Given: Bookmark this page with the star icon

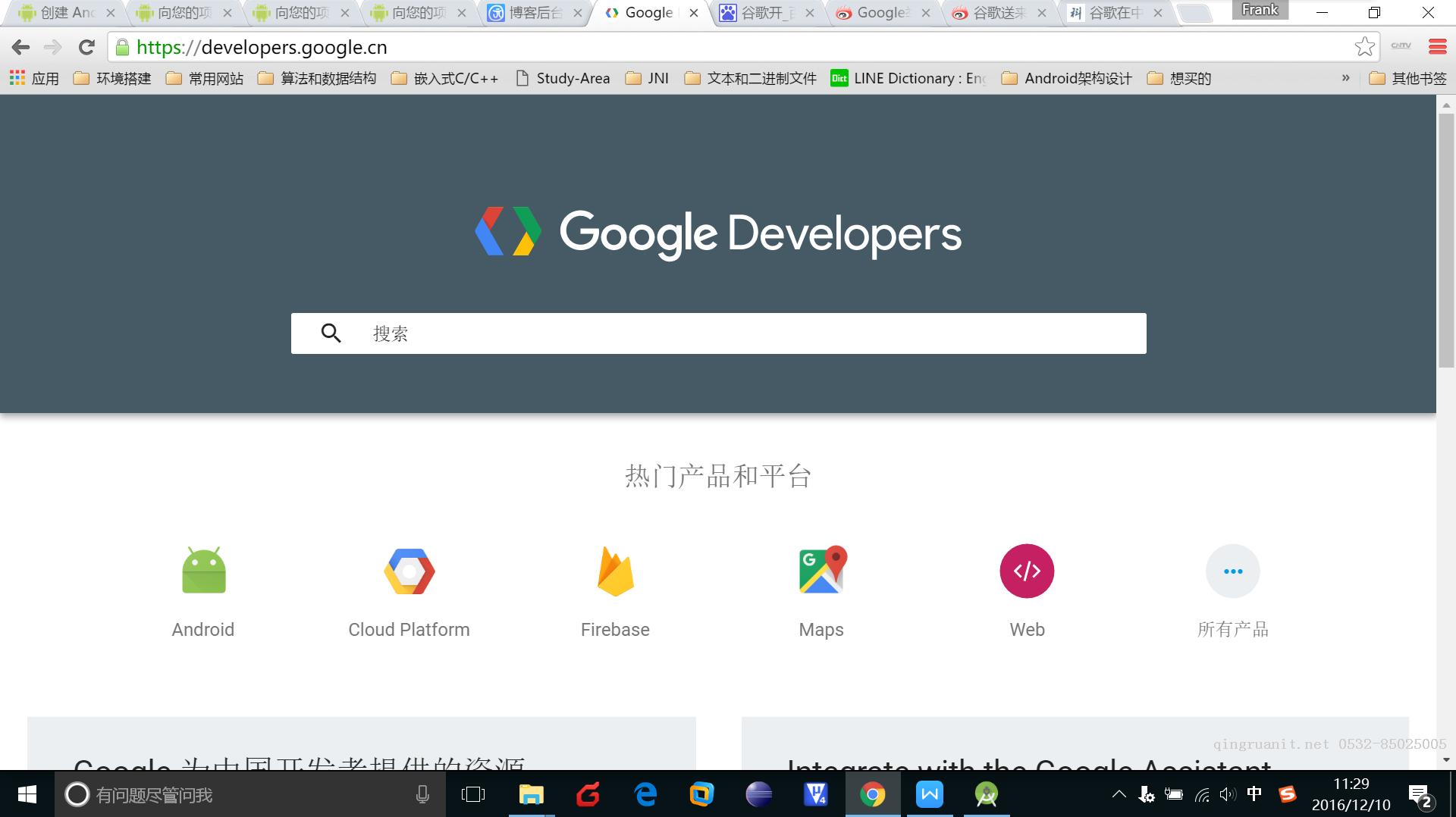Looking at the screenshot, I should [1364, 47].
